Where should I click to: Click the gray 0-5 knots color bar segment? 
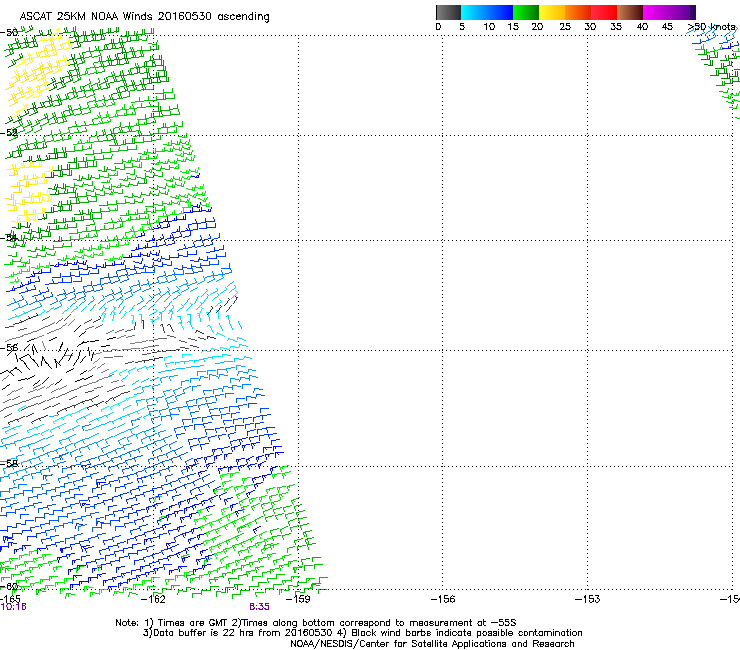click(x=448, y=12)
